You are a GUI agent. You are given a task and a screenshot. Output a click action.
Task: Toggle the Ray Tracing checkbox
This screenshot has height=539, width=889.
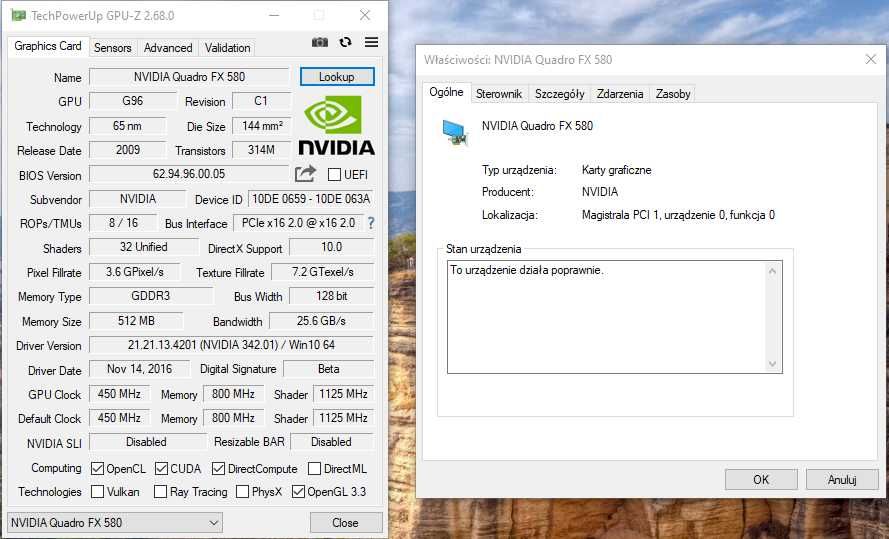[160, 491]
